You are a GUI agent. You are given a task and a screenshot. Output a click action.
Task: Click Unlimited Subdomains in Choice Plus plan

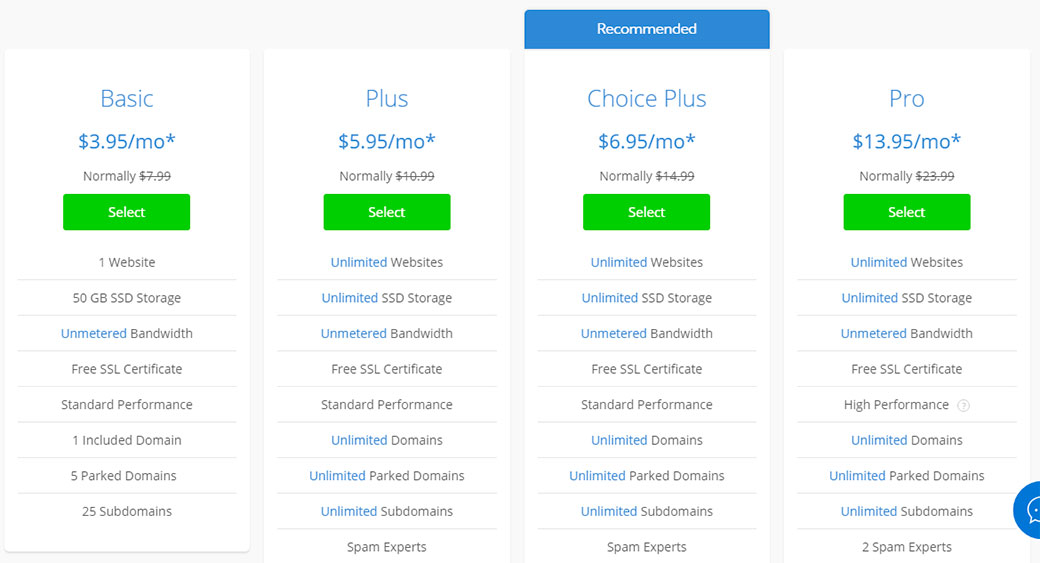click(x=609, y=512)
